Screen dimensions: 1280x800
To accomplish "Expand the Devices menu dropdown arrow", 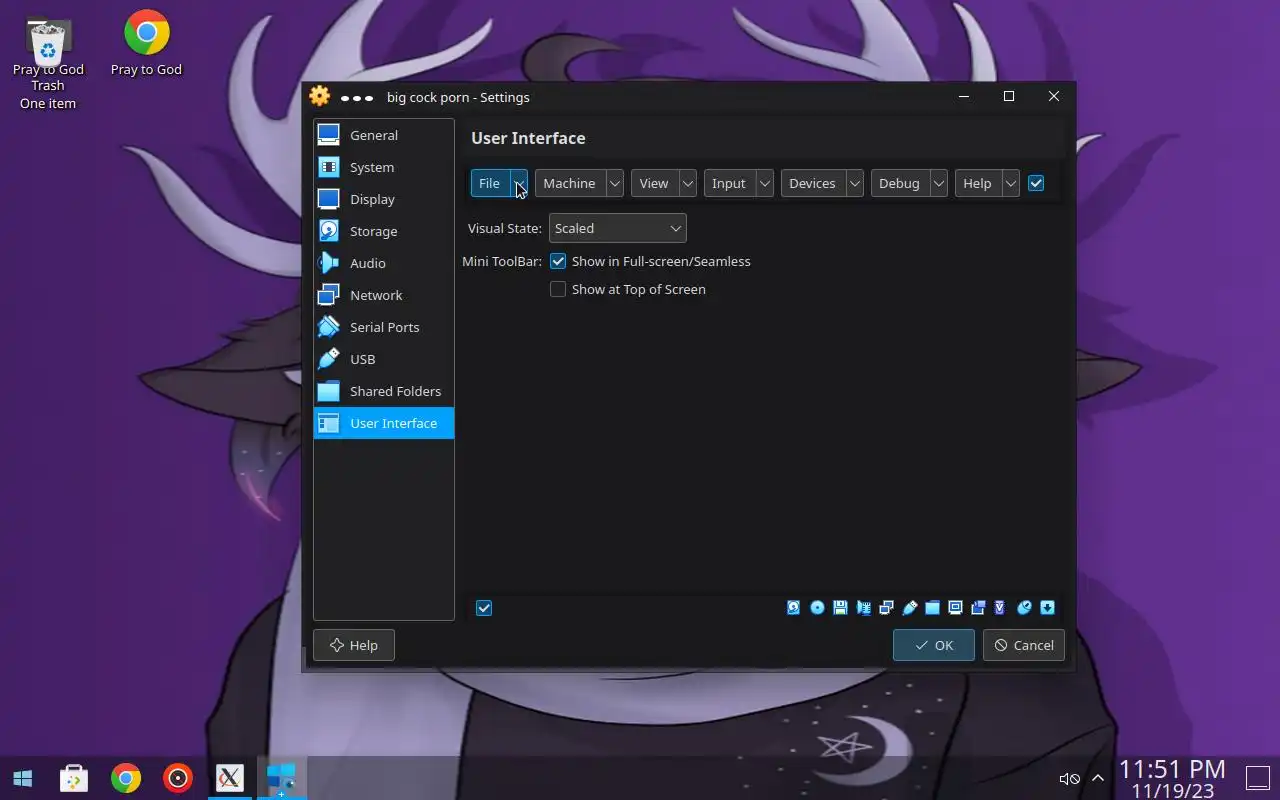I will tap(855, 183).
